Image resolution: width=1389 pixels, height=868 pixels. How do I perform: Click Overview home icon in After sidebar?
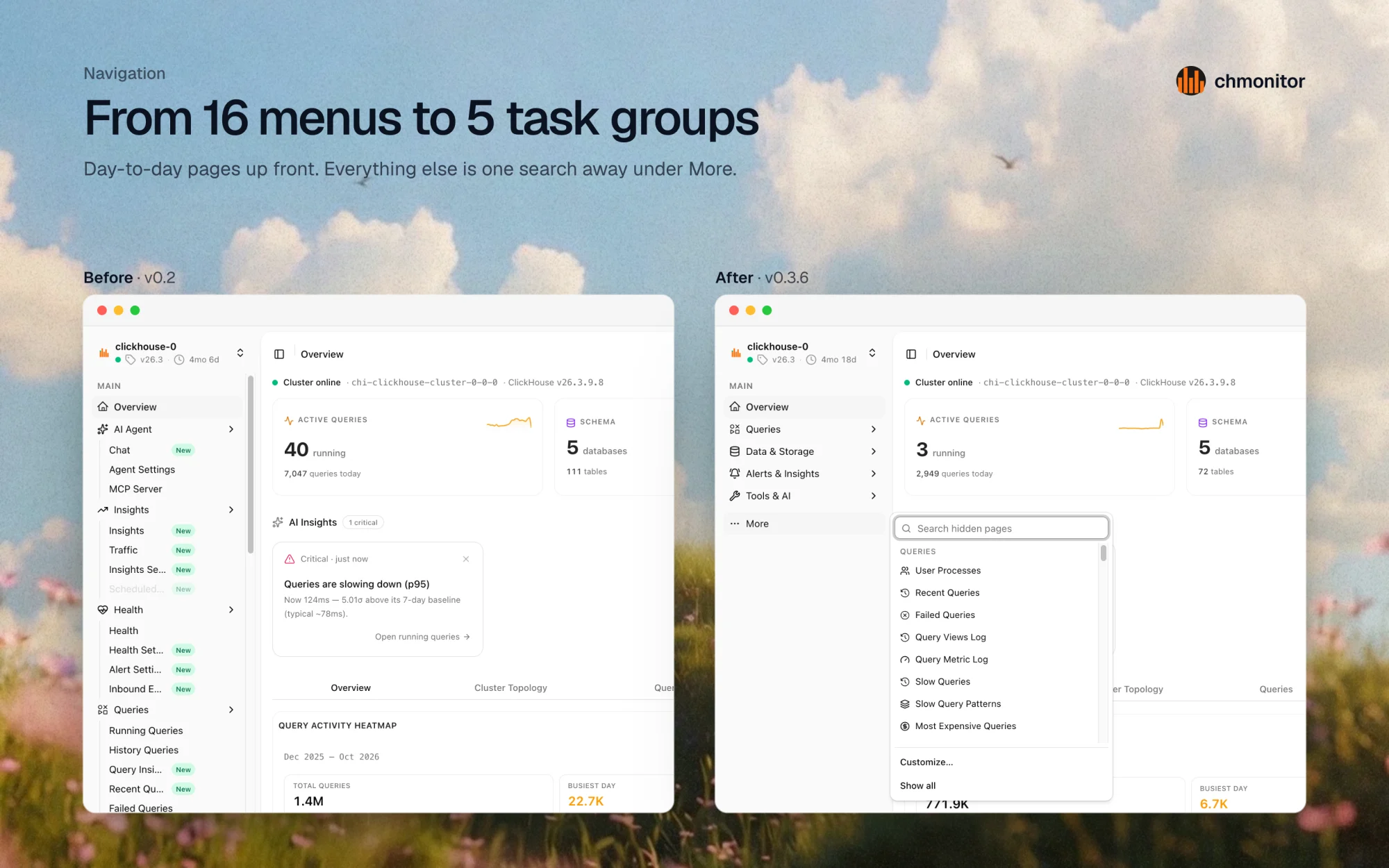(x=735, y=407)
